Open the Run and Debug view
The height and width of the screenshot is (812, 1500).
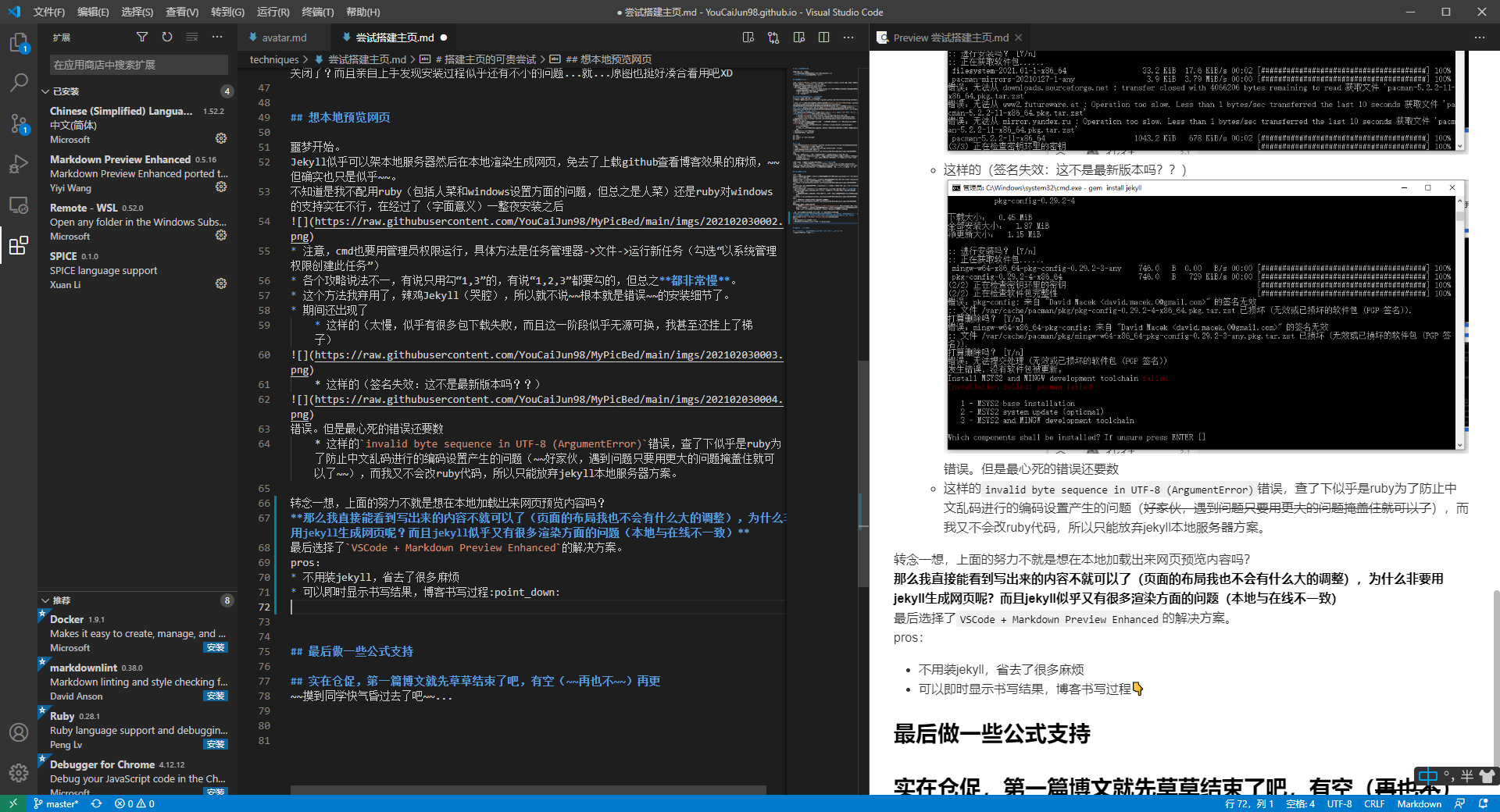(x=19, y=164)
